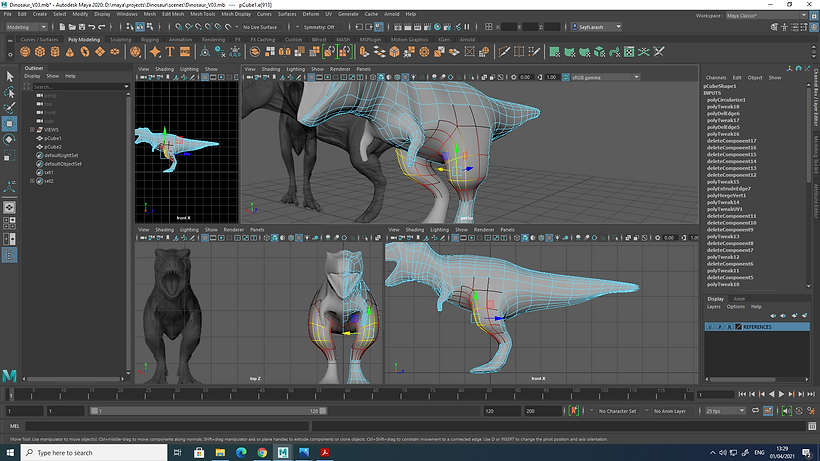Open the Mesh Tools menu
The height and width of the screenshot is (461, 820).
202,14
